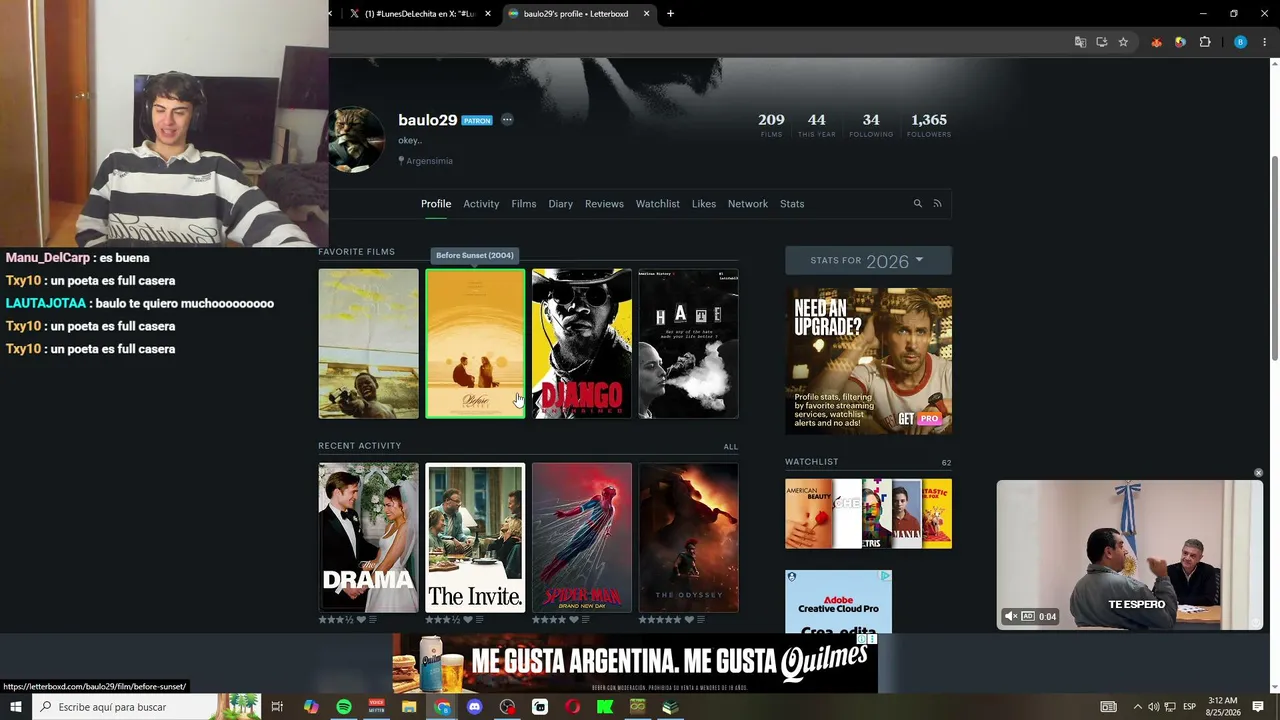Open the Diary tab
This screenshot has width=1280, height=720.
[x=560, y=204]
